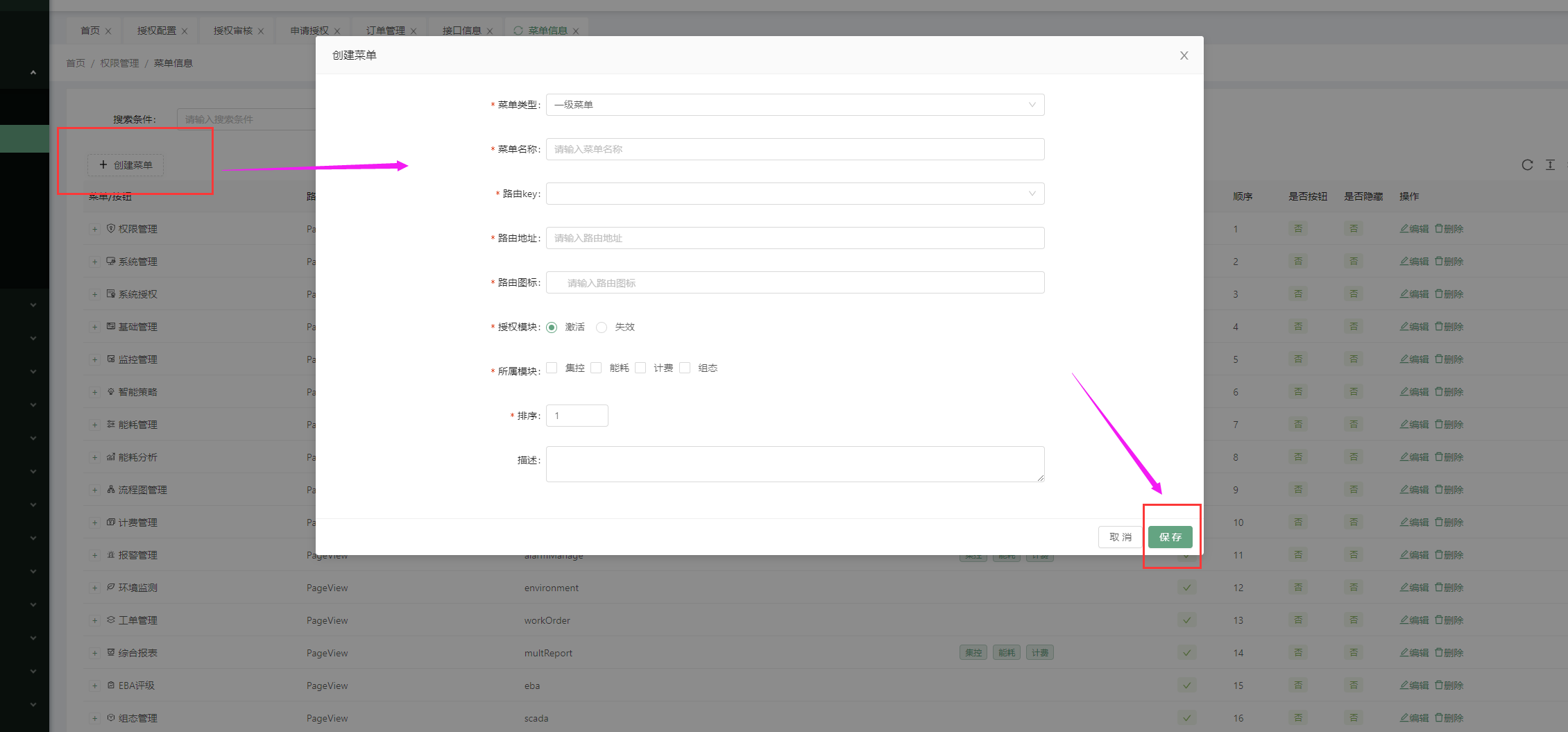Click the 菜单名称 input field

point(795,149)
